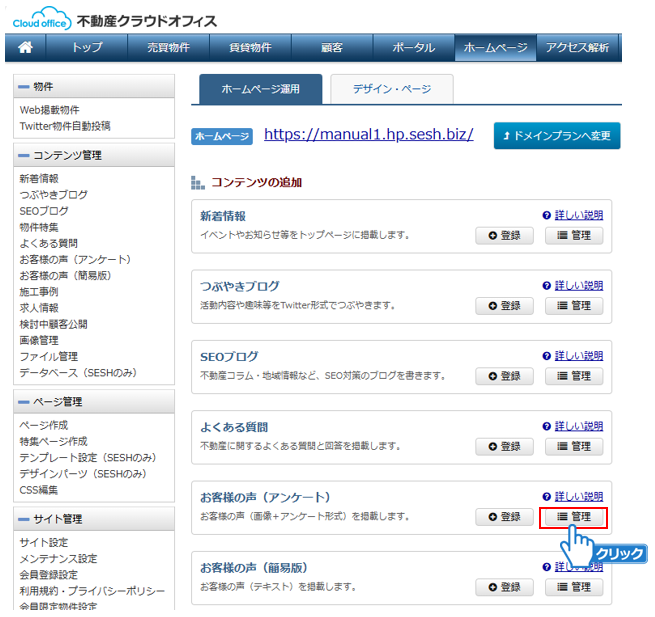The height and width of the screenshot is (617, 655).
Task: Collapse the コンテンツ管理 sidebar section
Action: 23,155
